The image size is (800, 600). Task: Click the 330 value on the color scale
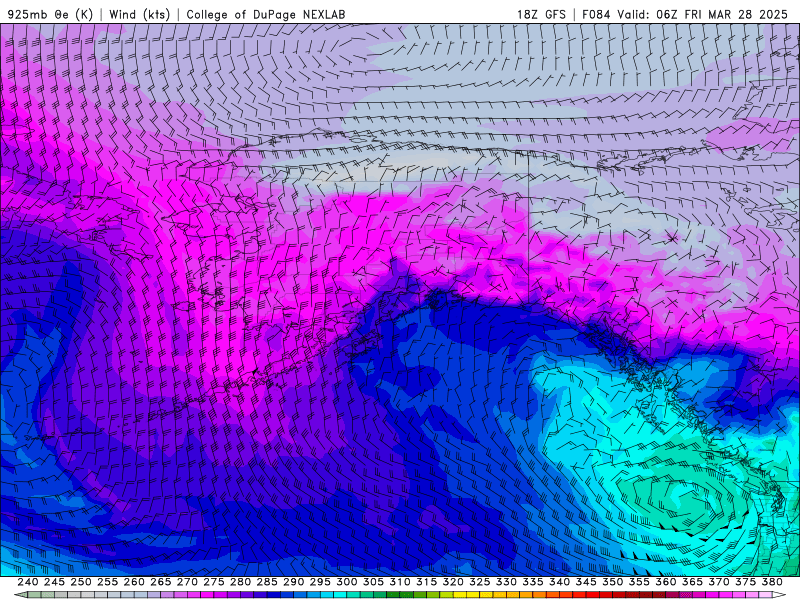point(506,582)
